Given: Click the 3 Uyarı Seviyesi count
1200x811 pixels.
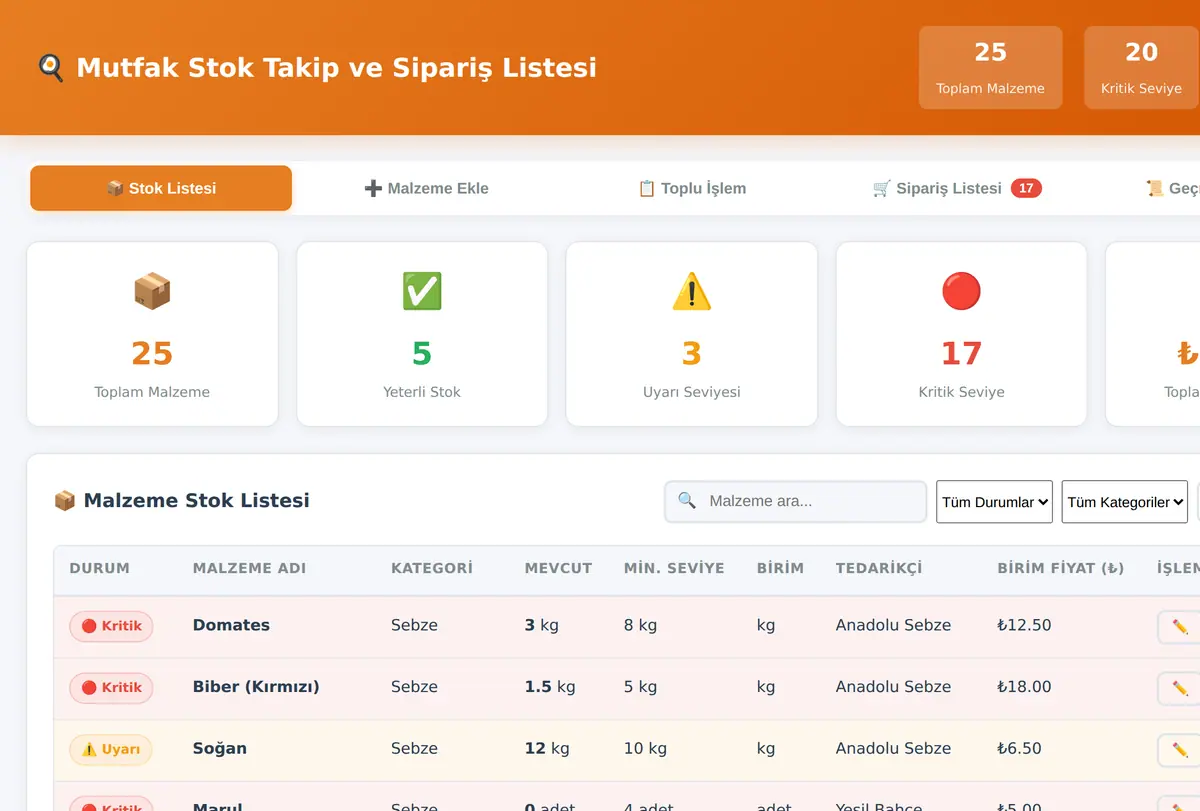Looking at the screenshot, I should (692, 353).
